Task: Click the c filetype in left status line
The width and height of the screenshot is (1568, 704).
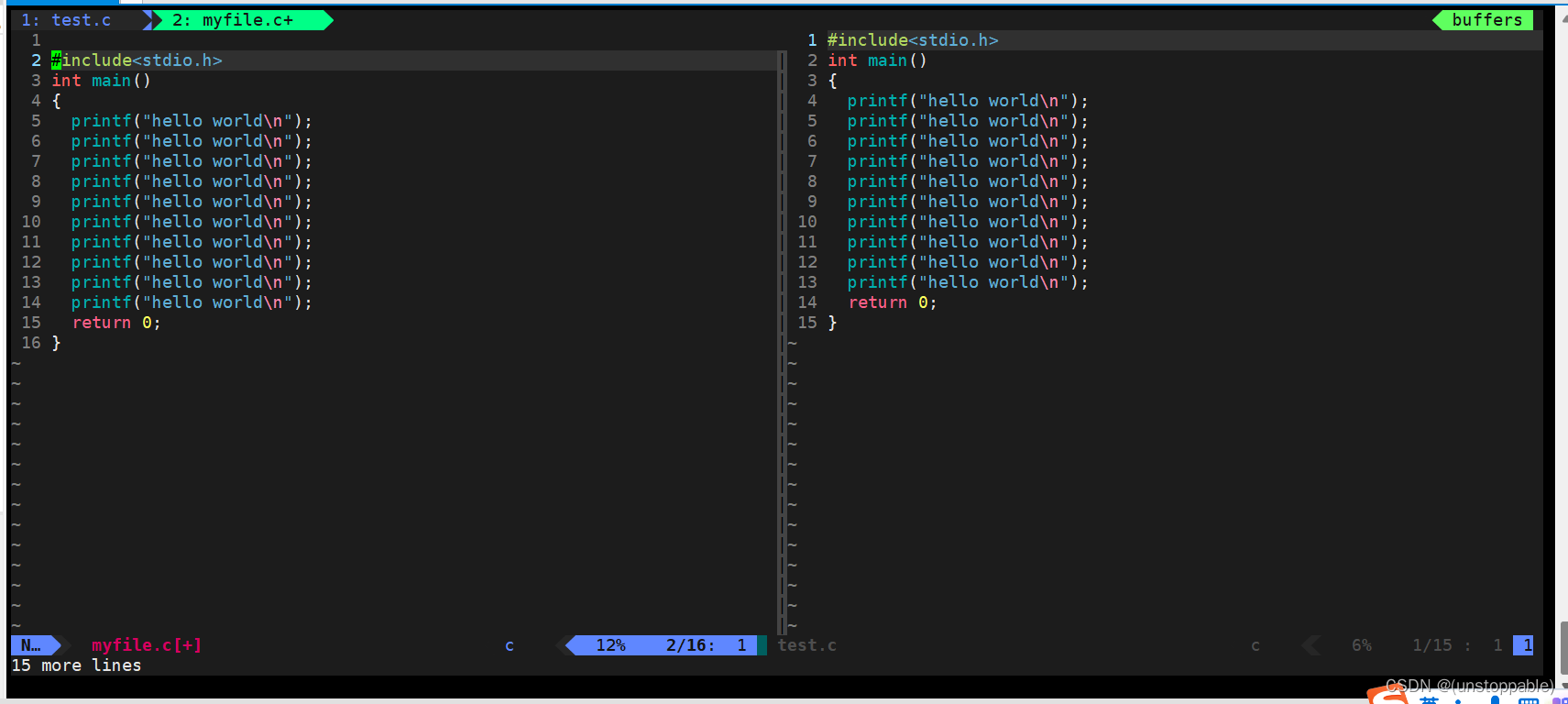Action: tap(510, 645)
